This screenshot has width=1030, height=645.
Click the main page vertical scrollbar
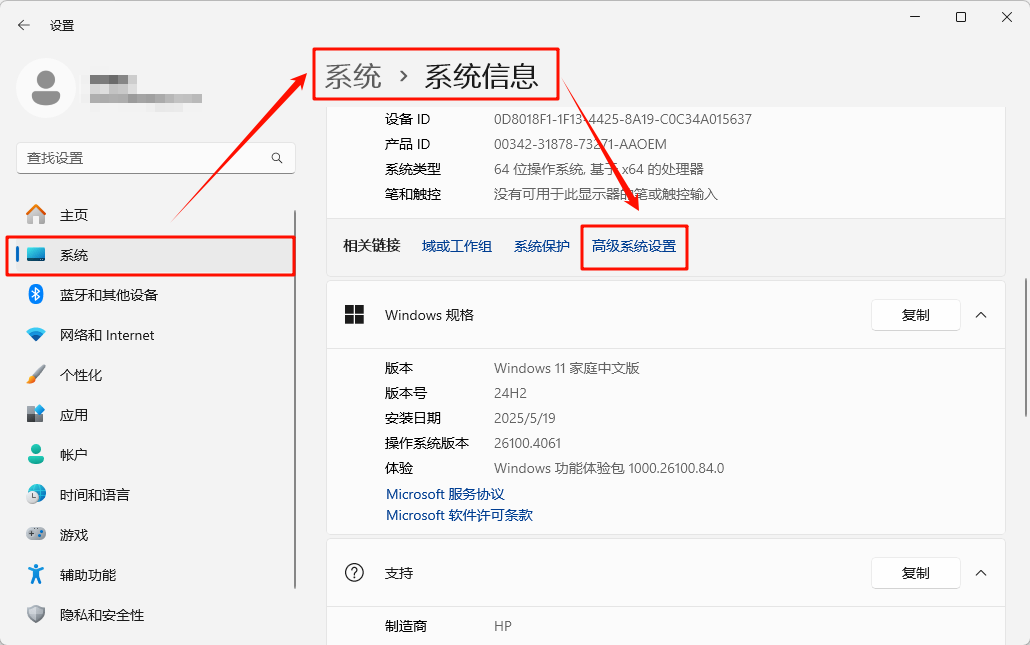pos(1025,347)
